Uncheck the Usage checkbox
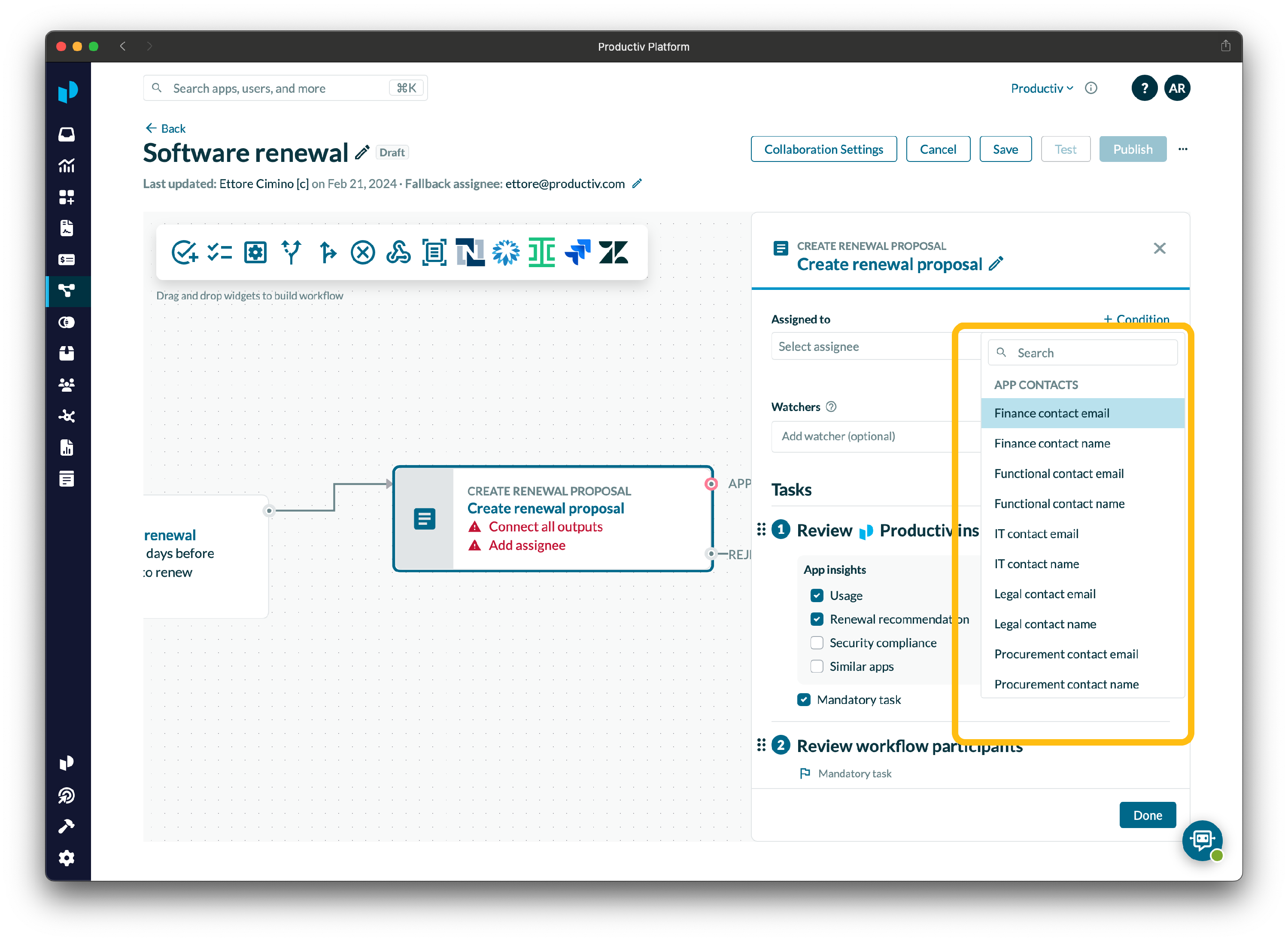This screenshot has width=1288, height=941. [x=817, y=596]
